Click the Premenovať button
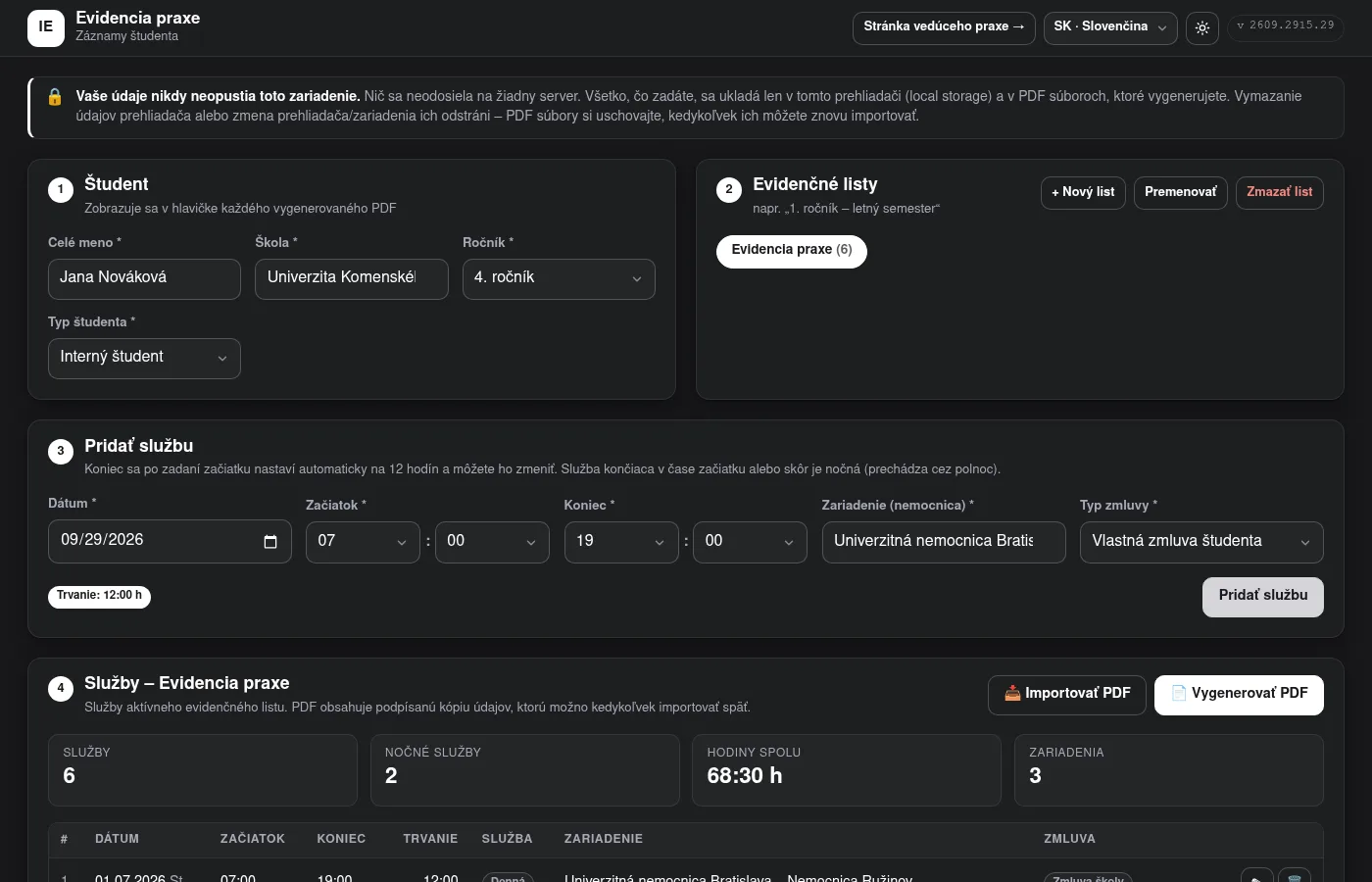Screen dimensions: 1372x882 point(1180,193)
